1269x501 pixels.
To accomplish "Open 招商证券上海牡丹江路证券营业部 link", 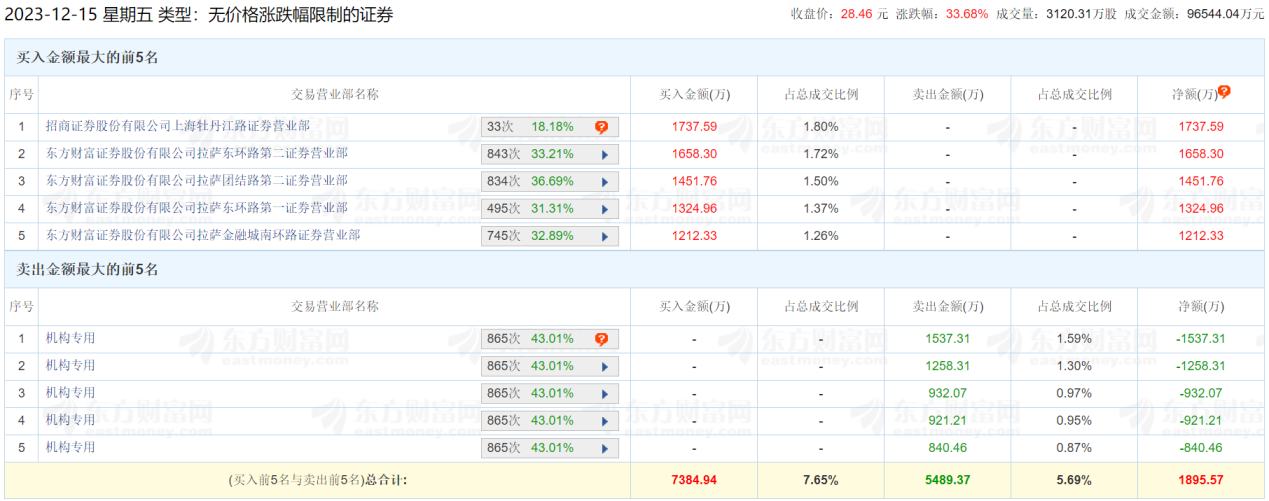I will pos(178,126).
